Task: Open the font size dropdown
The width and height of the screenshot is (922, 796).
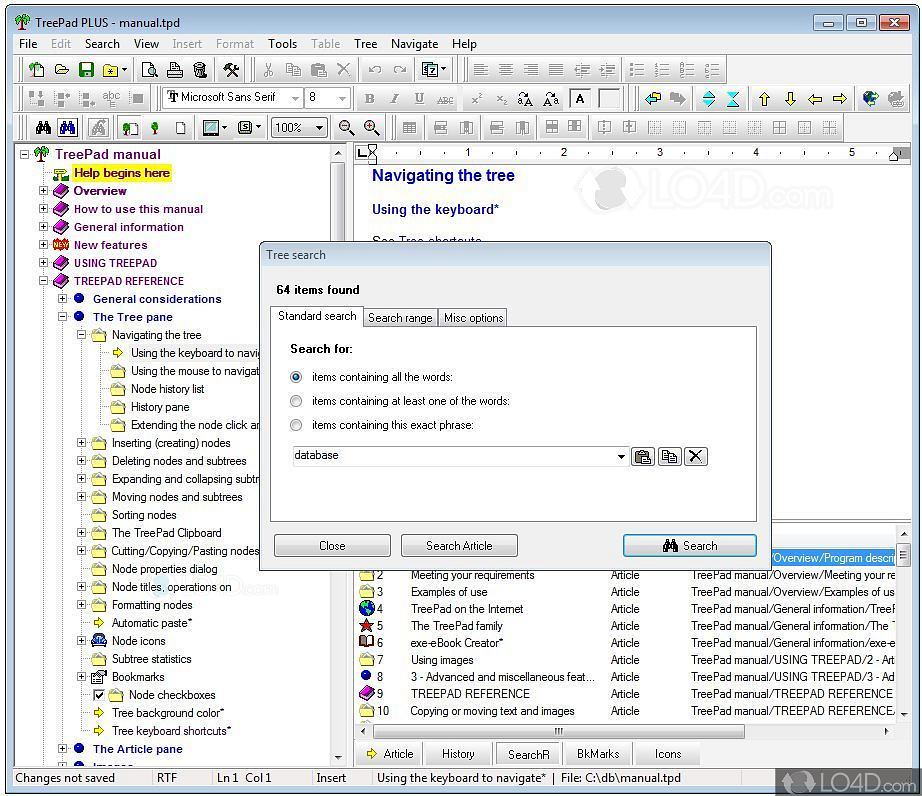Action: click(342, 98)
